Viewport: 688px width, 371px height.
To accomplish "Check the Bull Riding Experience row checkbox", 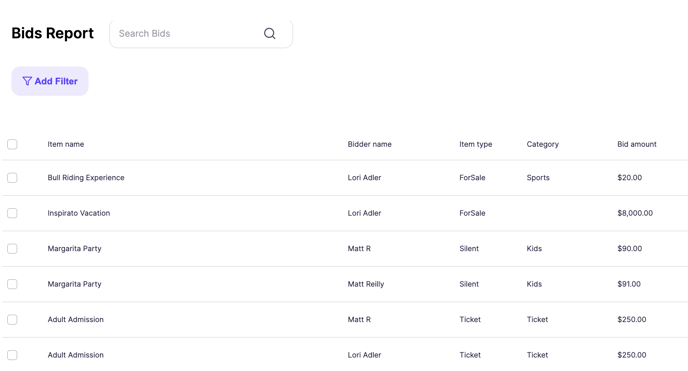I will point(12,178).
